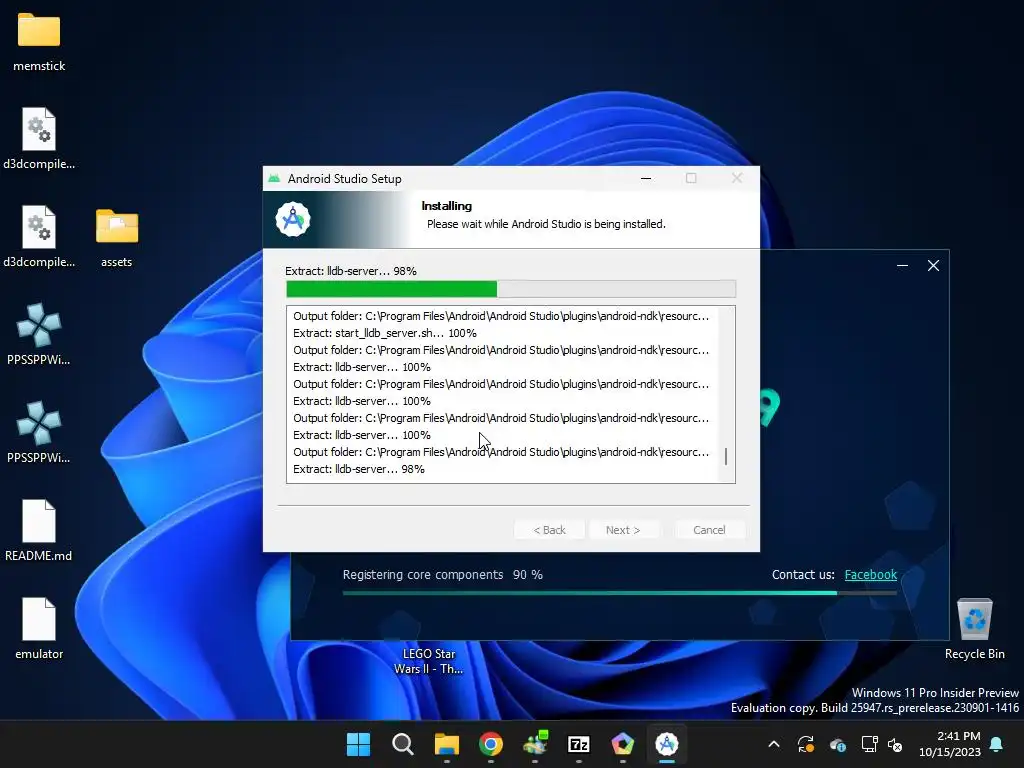The height and width of the screenshot is (768, 1024).
Task: Click the Cancel button in setup
Action: [x=709, y=530]
